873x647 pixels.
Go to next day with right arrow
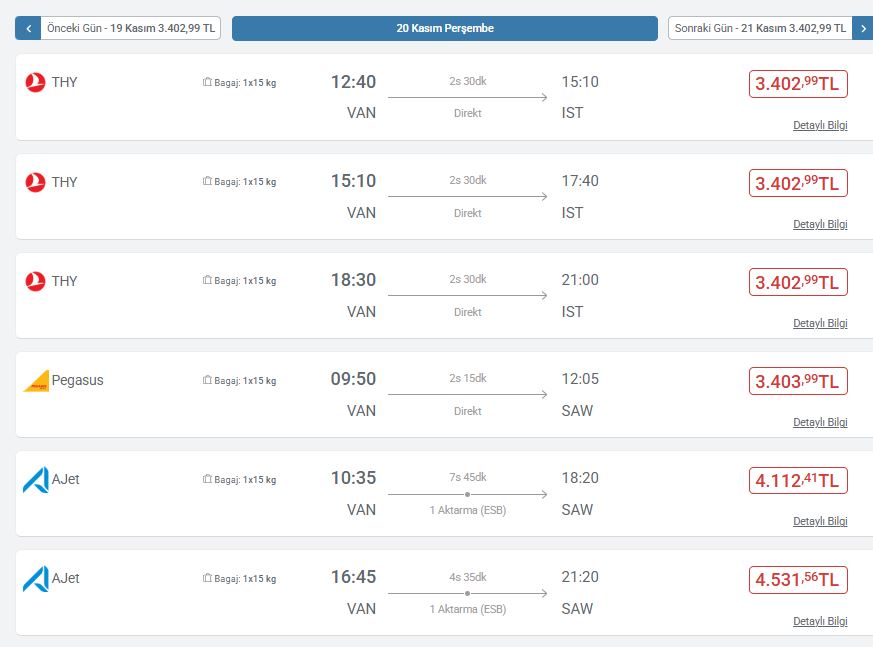[x=862, y=28]
